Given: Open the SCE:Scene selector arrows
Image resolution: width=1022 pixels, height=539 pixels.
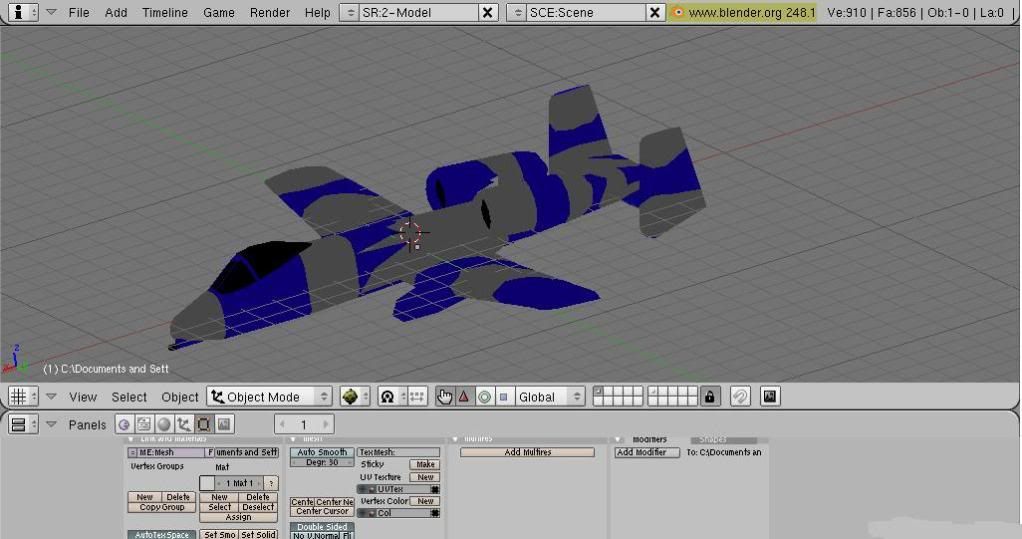Looking at the screenshot, I should 517,12.
